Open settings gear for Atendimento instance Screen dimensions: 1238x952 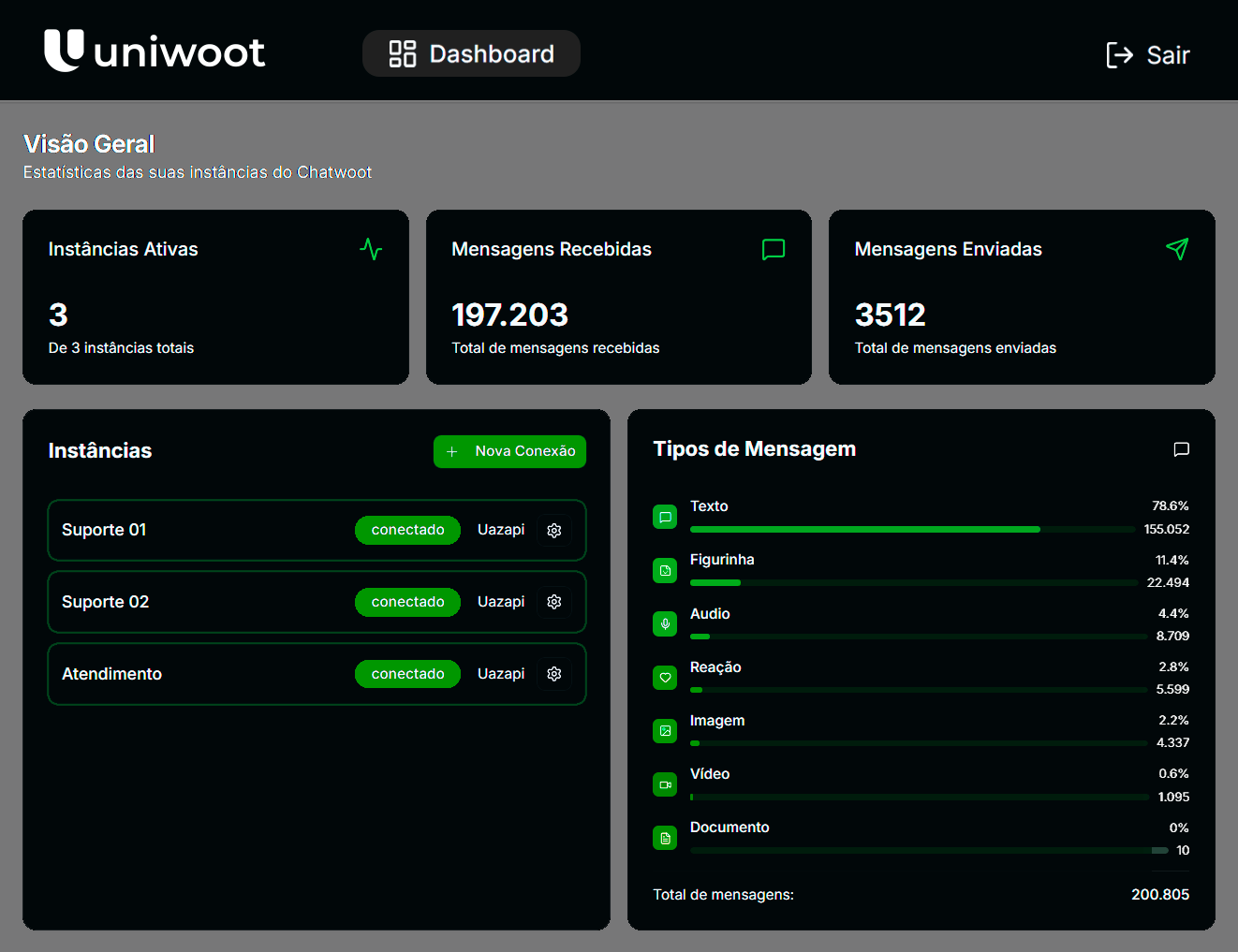pos(553,673)
